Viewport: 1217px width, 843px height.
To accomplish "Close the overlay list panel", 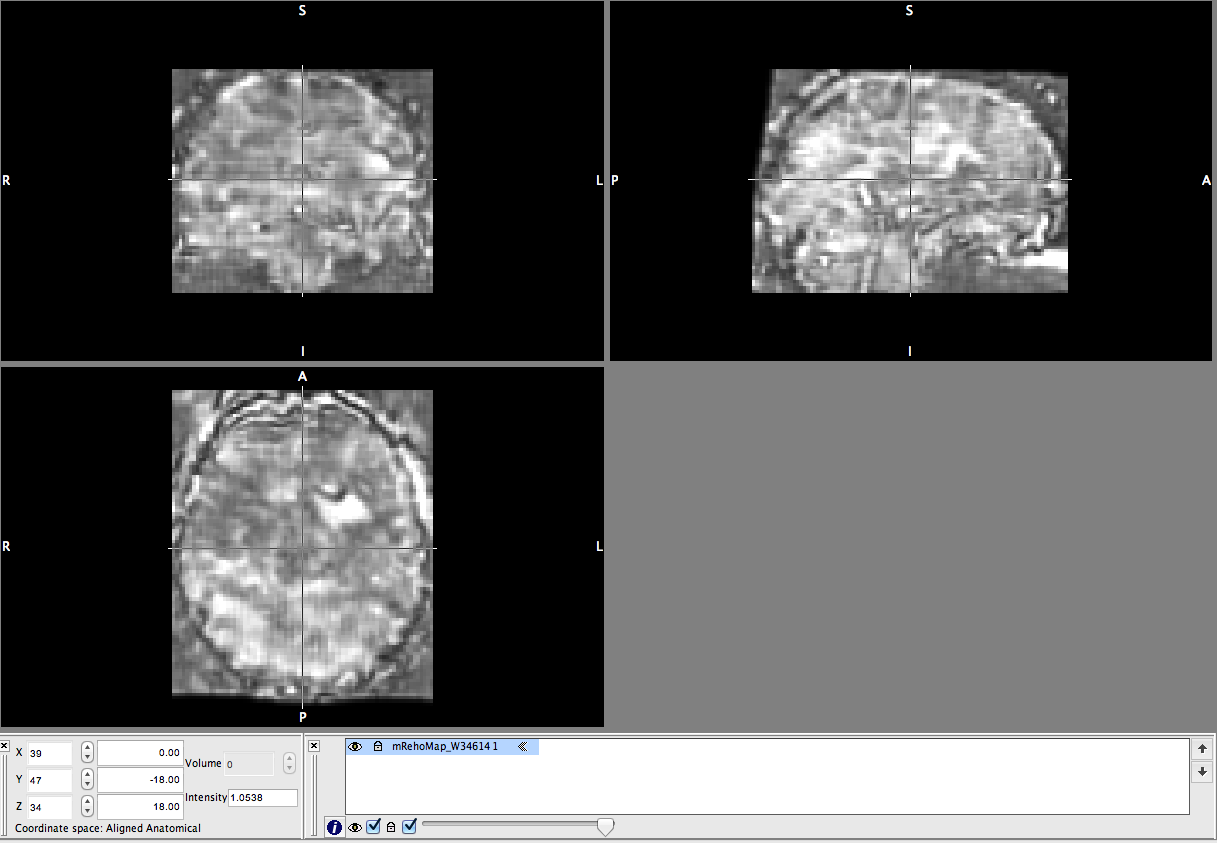I will [314, 746].
